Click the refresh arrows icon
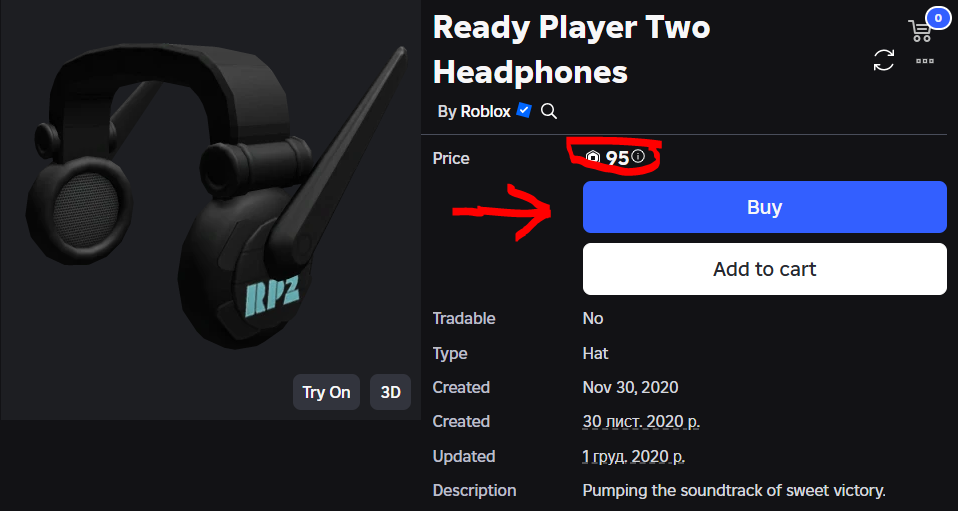958x511 pixels. (x=884, y=60)
